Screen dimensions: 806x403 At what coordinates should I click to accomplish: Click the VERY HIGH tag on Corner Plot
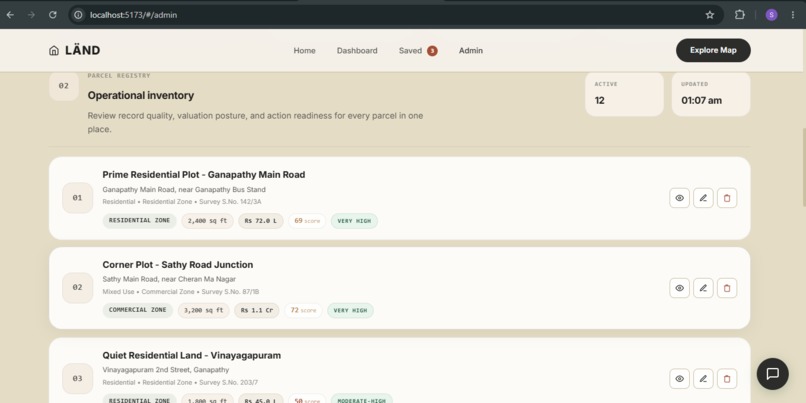(x=351, y=310)
